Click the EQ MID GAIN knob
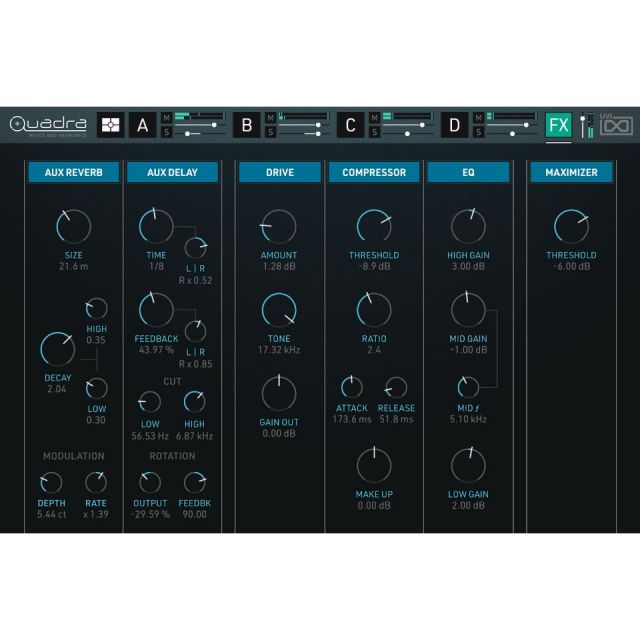 [x=468, y=310]
